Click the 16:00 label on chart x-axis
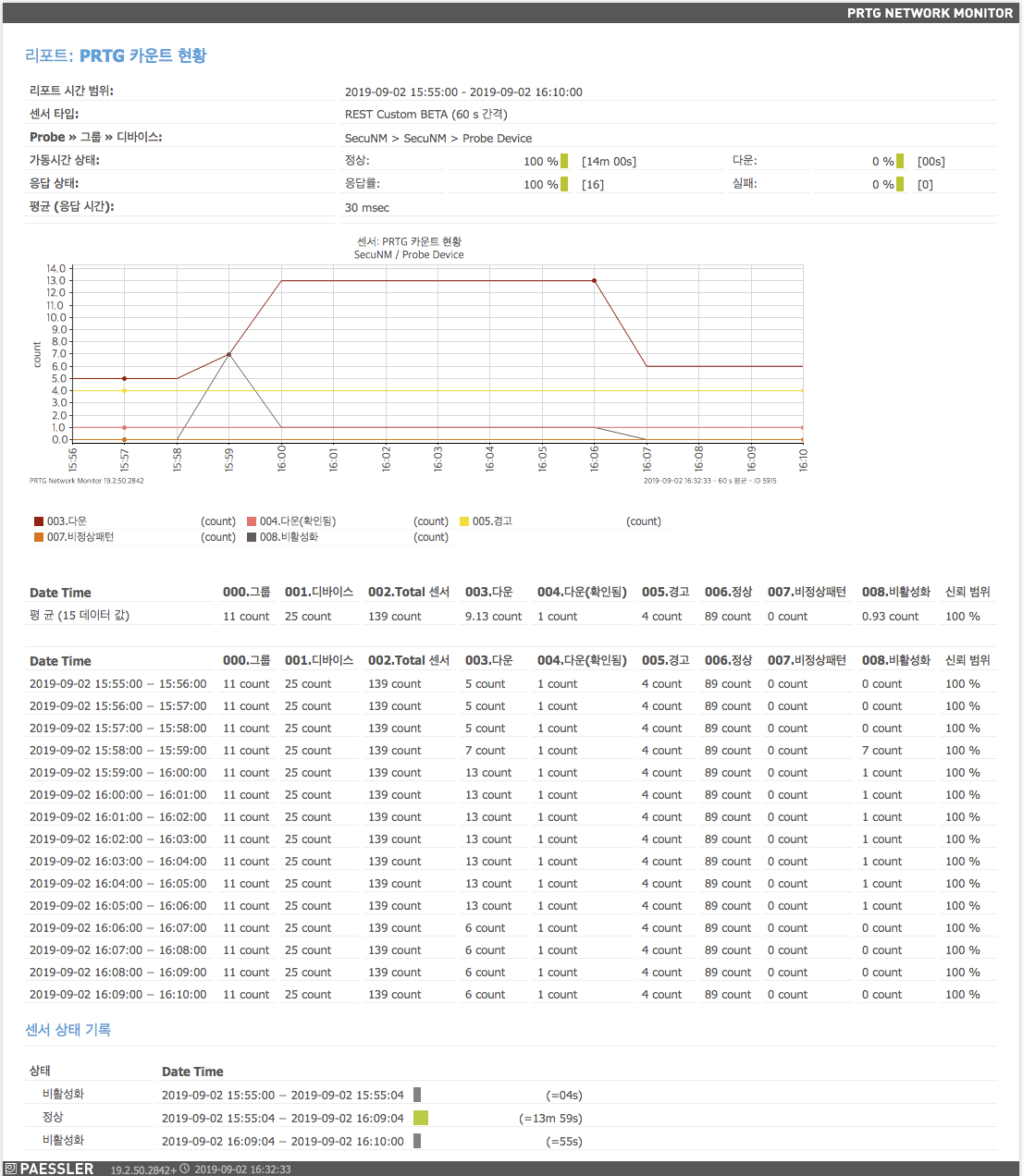Viewport: 1023px width, 1176px height. (281, 459)
